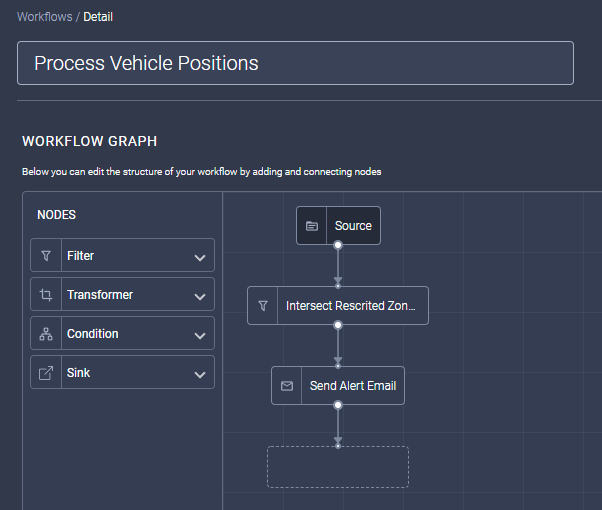The image size is (602, 510).
Task: Click the Source node folder icon
Action: (312, 226)
